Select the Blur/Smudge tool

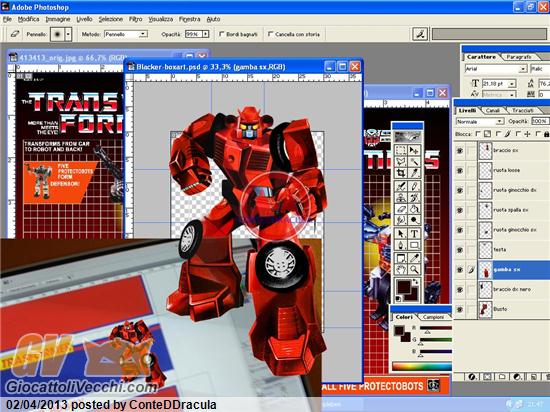pyautogui.click(x=401, y=220)
